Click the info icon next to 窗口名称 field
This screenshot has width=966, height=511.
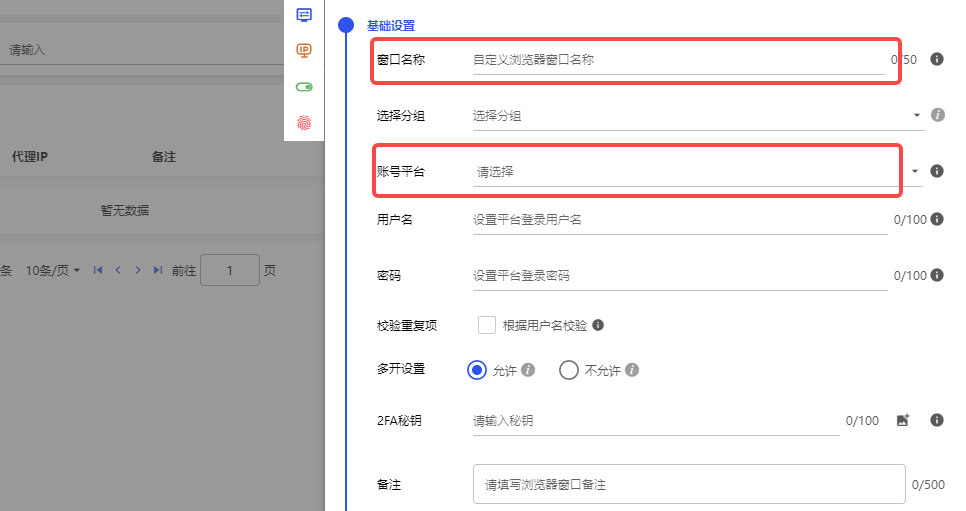(937, 59)
